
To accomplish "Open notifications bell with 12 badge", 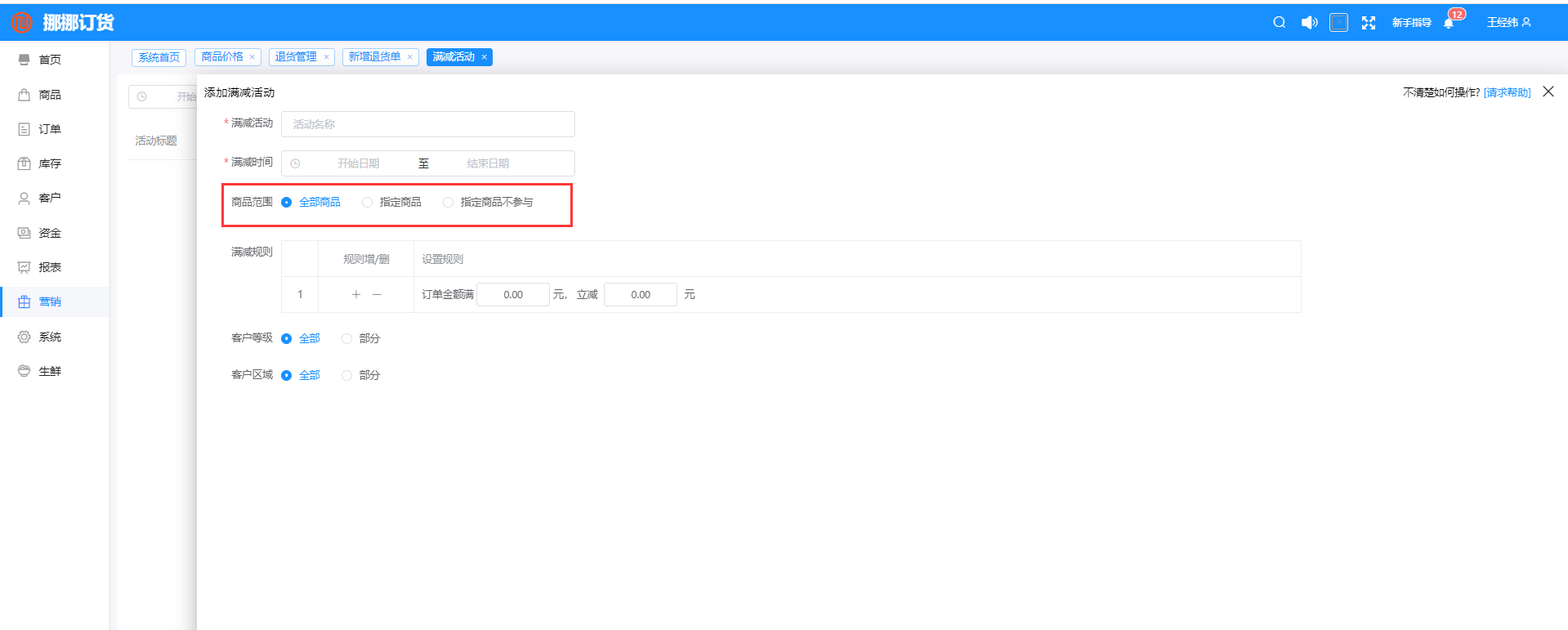I will coord(1449,23).
